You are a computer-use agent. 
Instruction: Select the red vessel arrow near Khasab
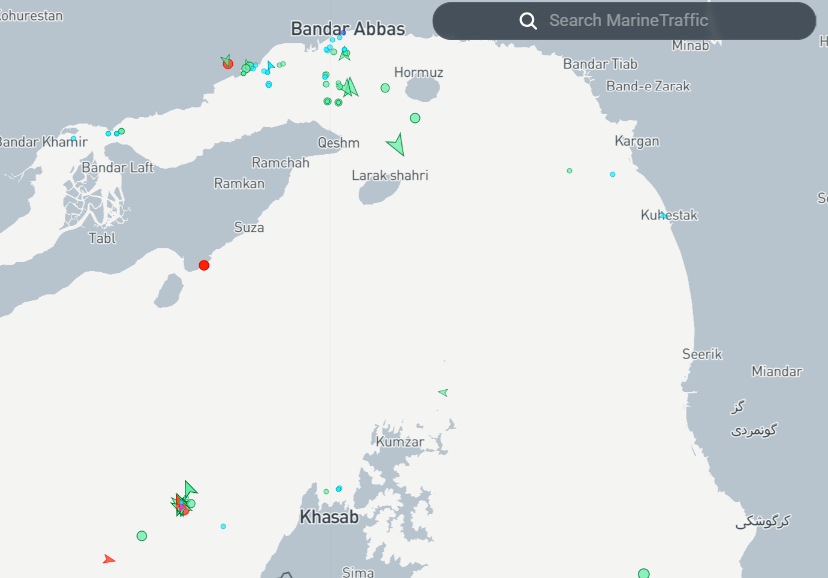point(109,559)
